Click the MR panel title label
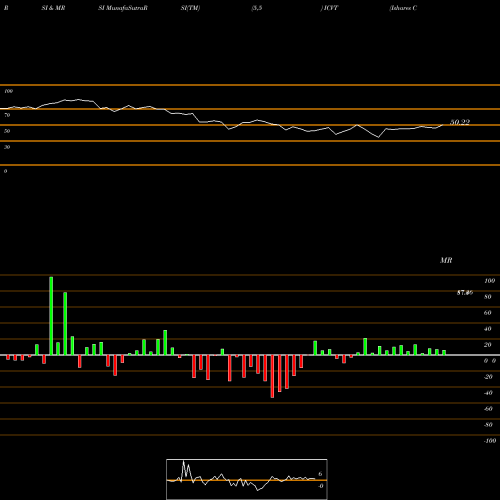 pos(446,260)
